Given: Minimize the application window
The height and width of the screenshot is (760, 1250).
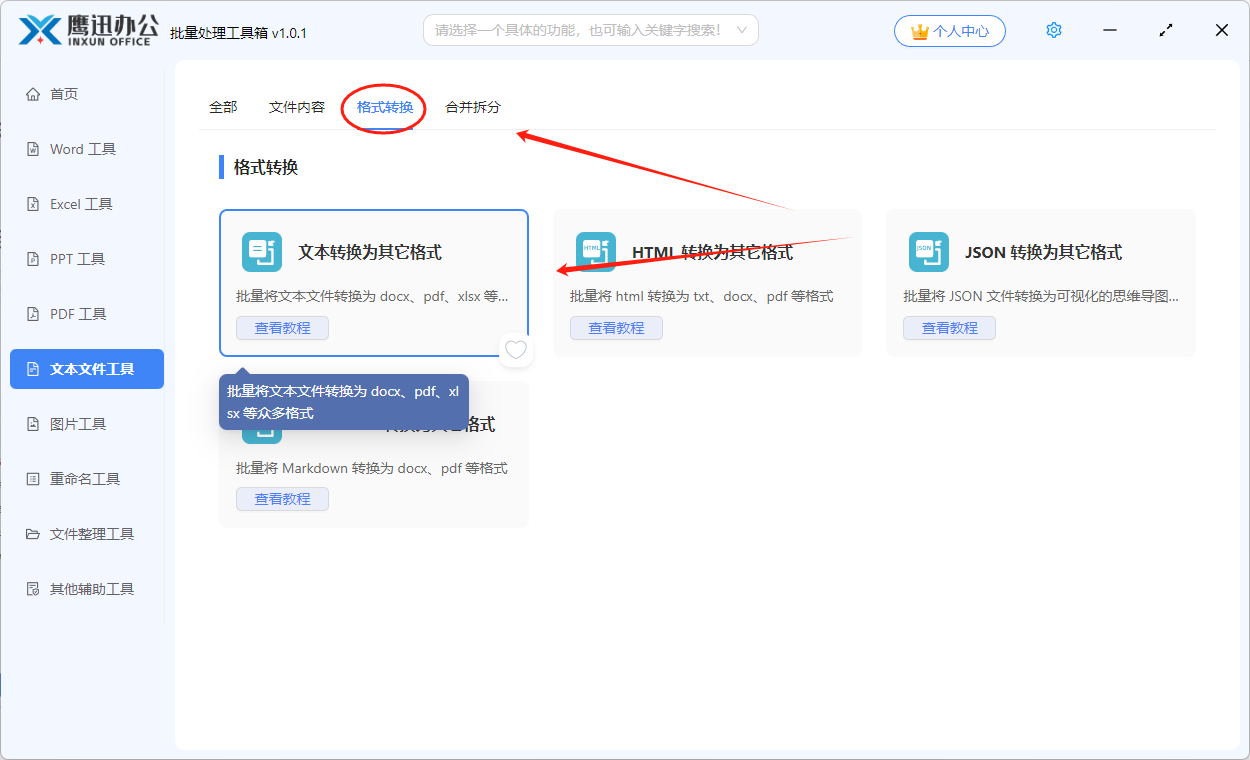Looking at the screenshot, I should click(1110, 30).
